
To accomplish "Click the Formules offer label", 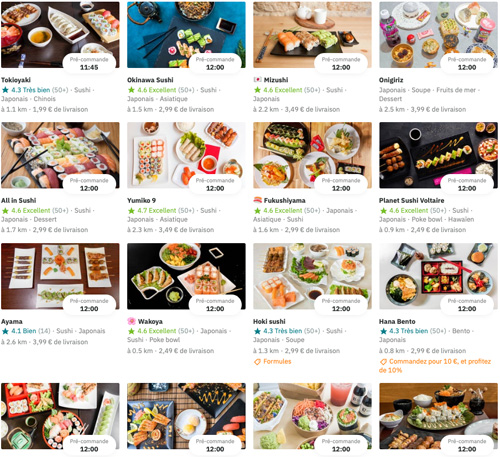I will (277, 362).
